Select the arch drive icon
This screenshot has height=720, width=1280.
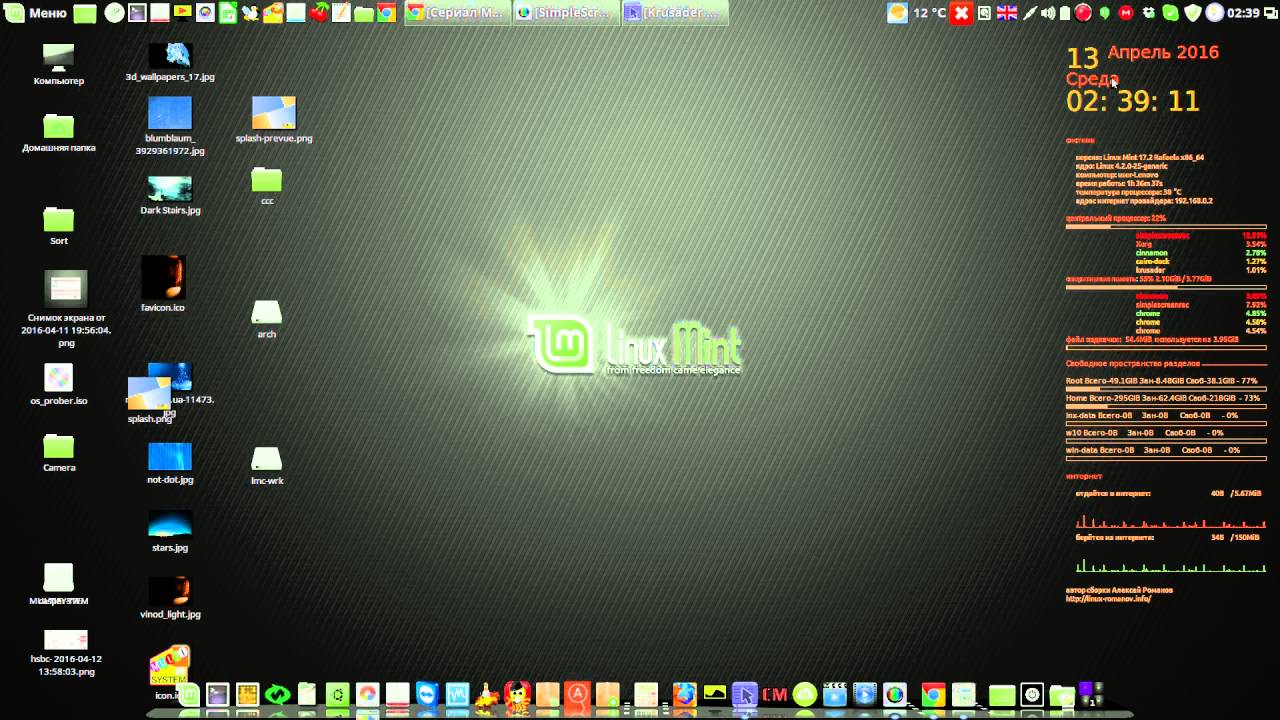(266, 319)
